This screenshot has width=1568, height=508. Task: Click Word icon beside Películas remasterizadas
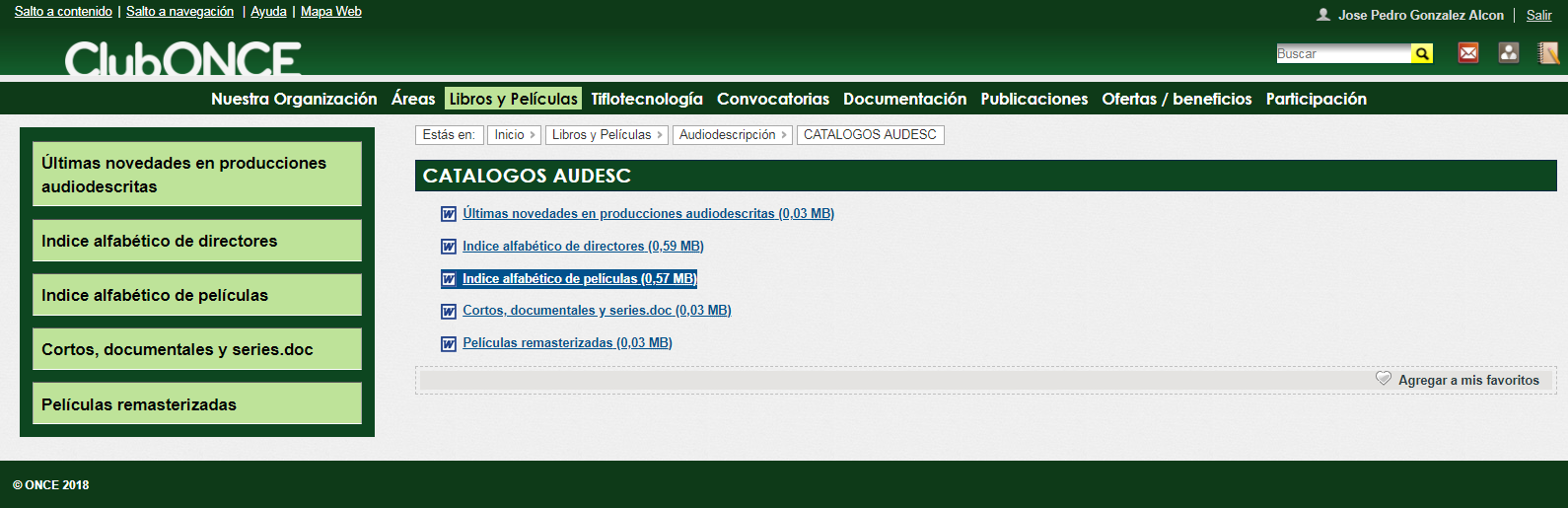tap(449, 343)
